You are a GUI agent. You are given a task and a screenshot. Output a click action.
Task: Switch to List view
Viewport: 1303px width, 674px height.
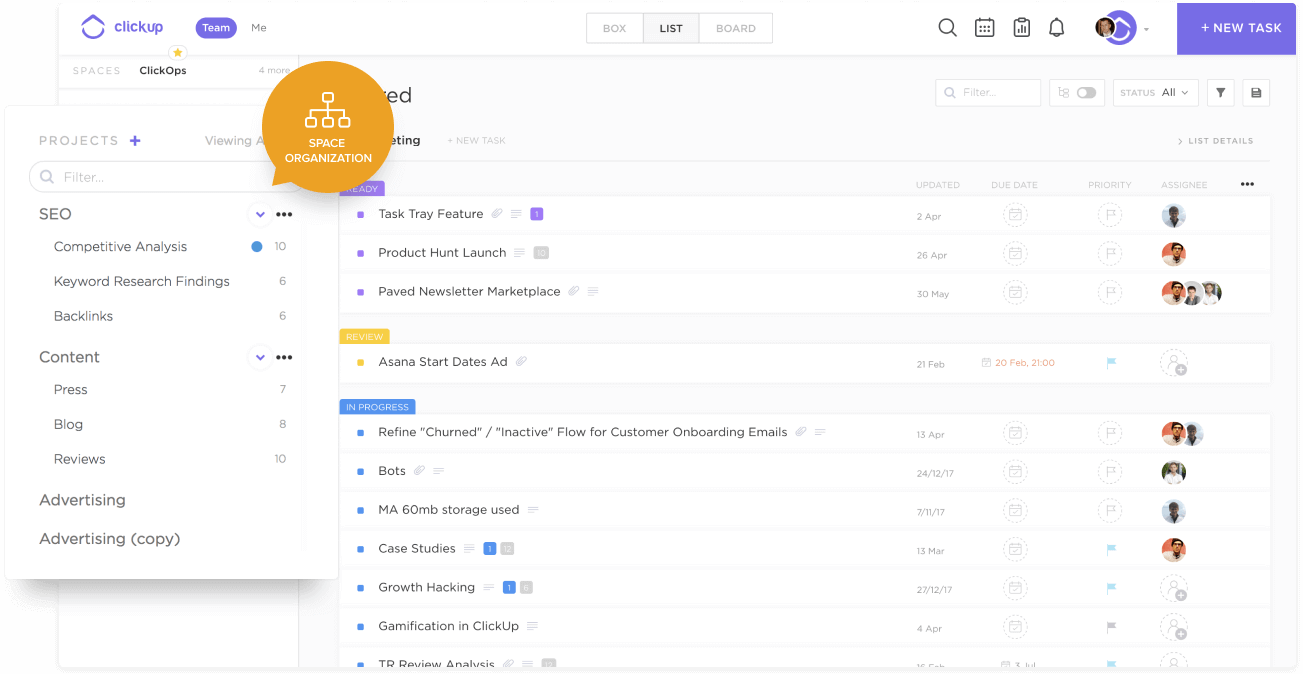coord(671,28)
